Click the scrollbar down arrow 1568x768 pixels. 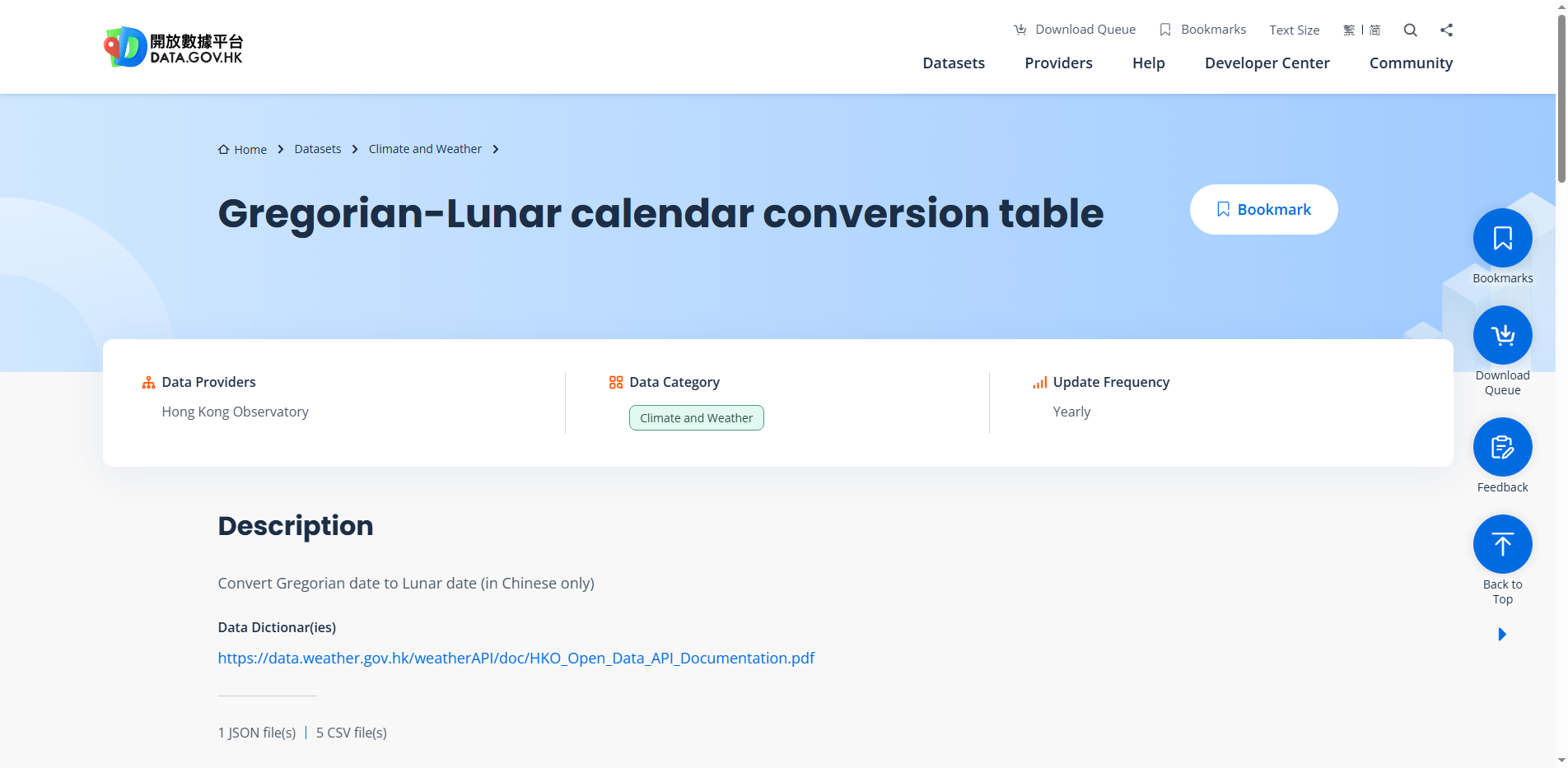[x=1561, y=761]
